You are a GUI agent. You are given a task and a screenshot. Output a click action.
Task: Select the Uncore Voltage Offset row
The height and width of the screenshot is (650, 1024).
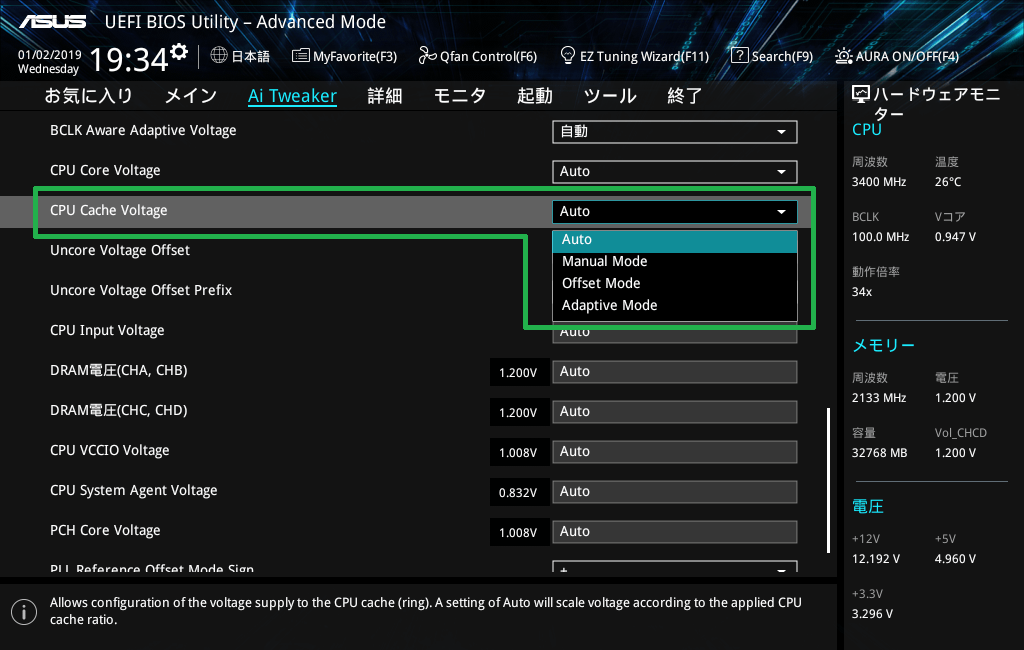120,250
